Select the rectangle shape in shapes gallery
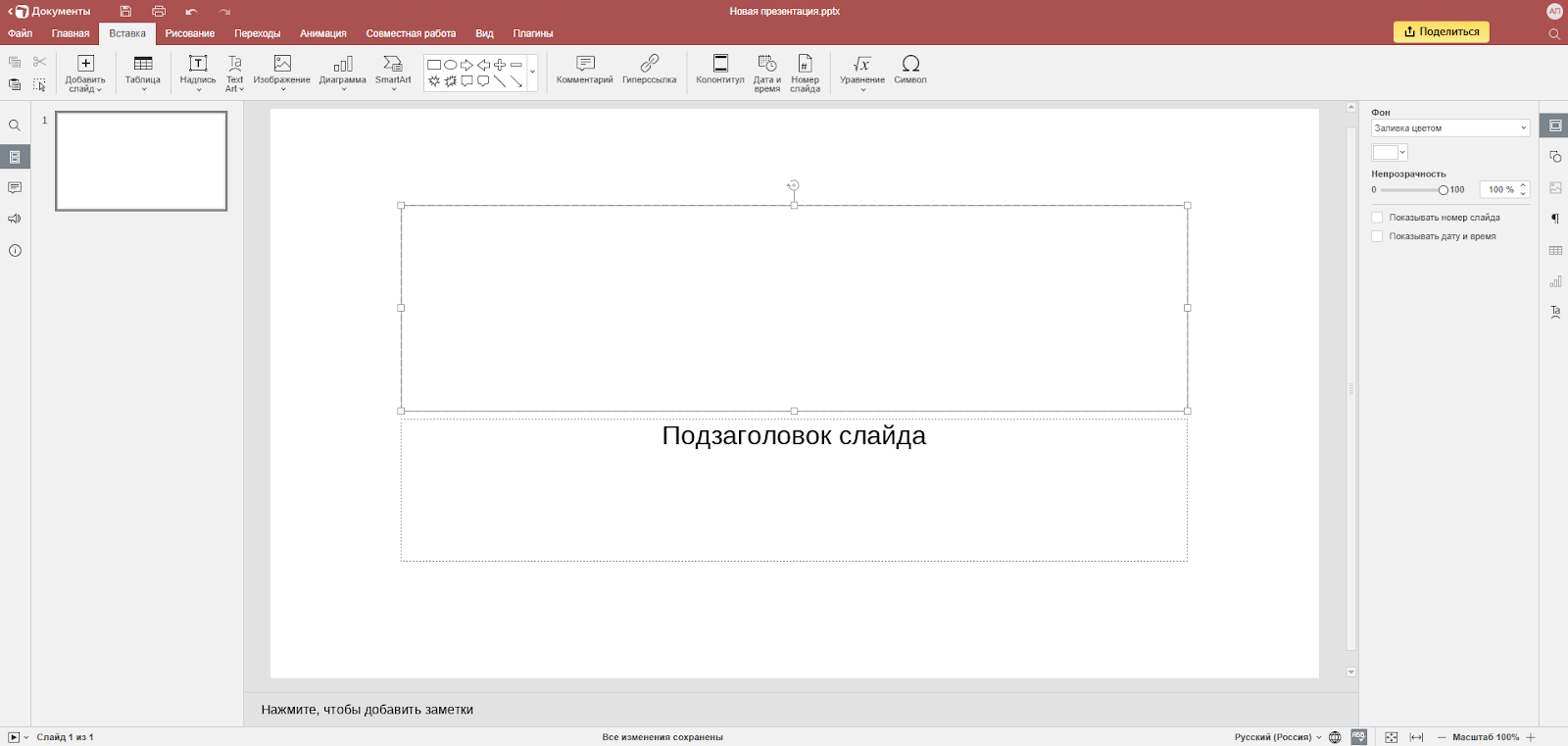This screenshot has width=1568, height=746. click(434, 65)
